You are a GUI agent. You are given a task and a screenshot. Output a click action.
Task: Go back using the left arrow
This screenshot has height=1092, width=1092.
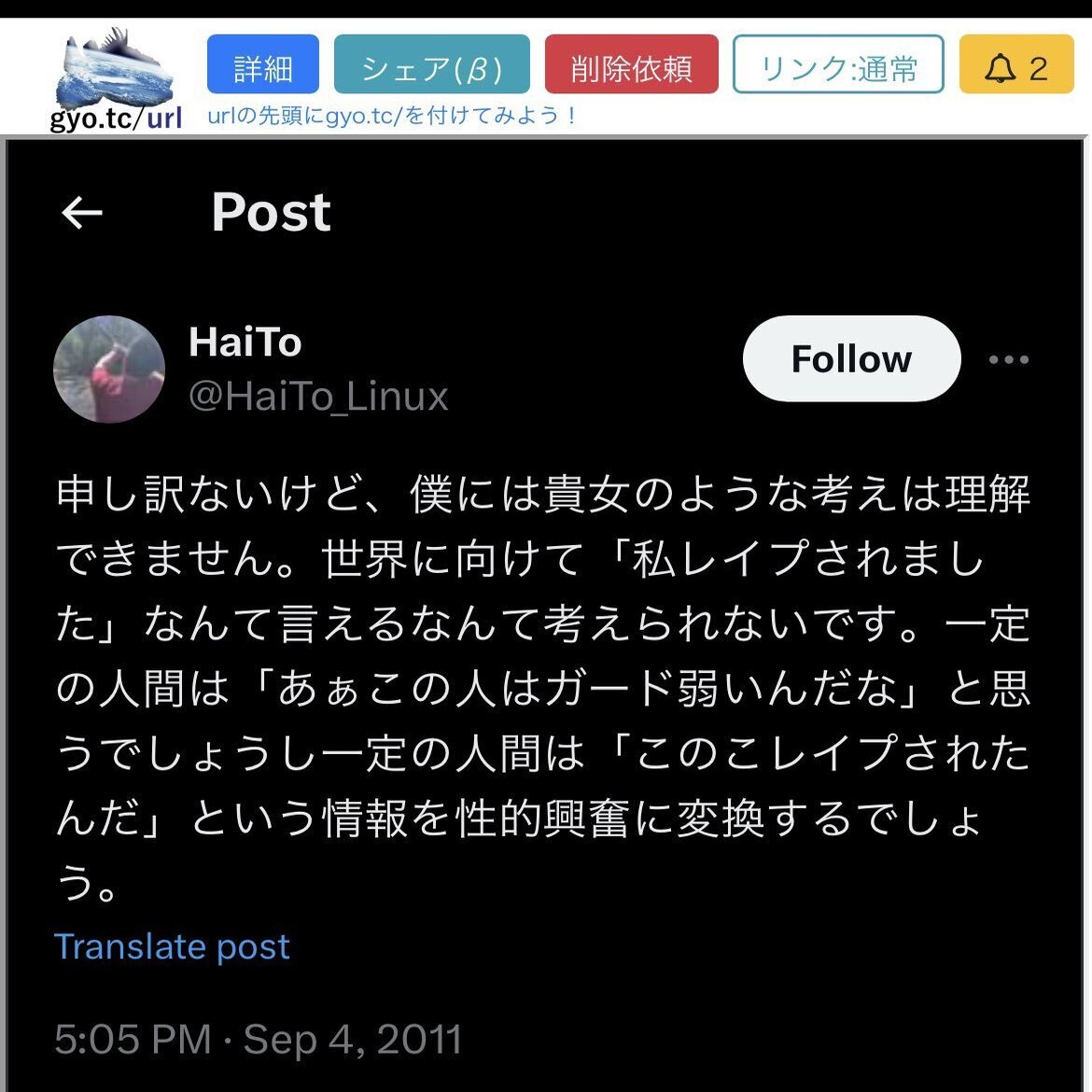[82, 213]
